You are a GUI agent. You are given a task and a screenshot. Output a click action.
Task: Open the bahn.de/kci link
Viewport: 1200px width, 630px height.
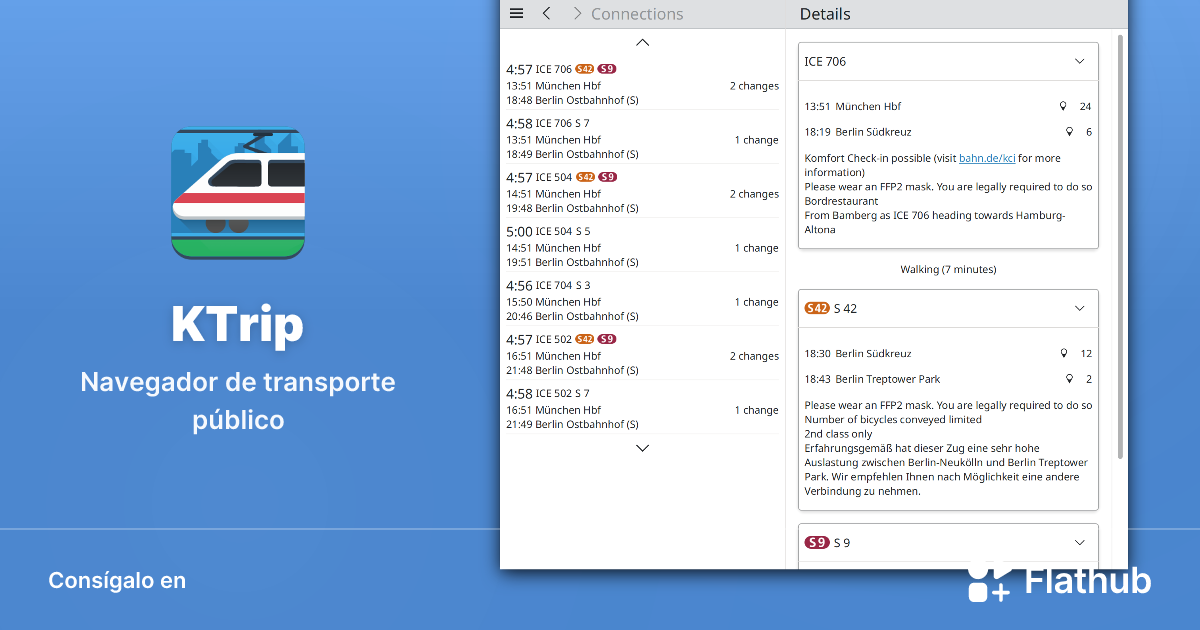click(989, 157)
